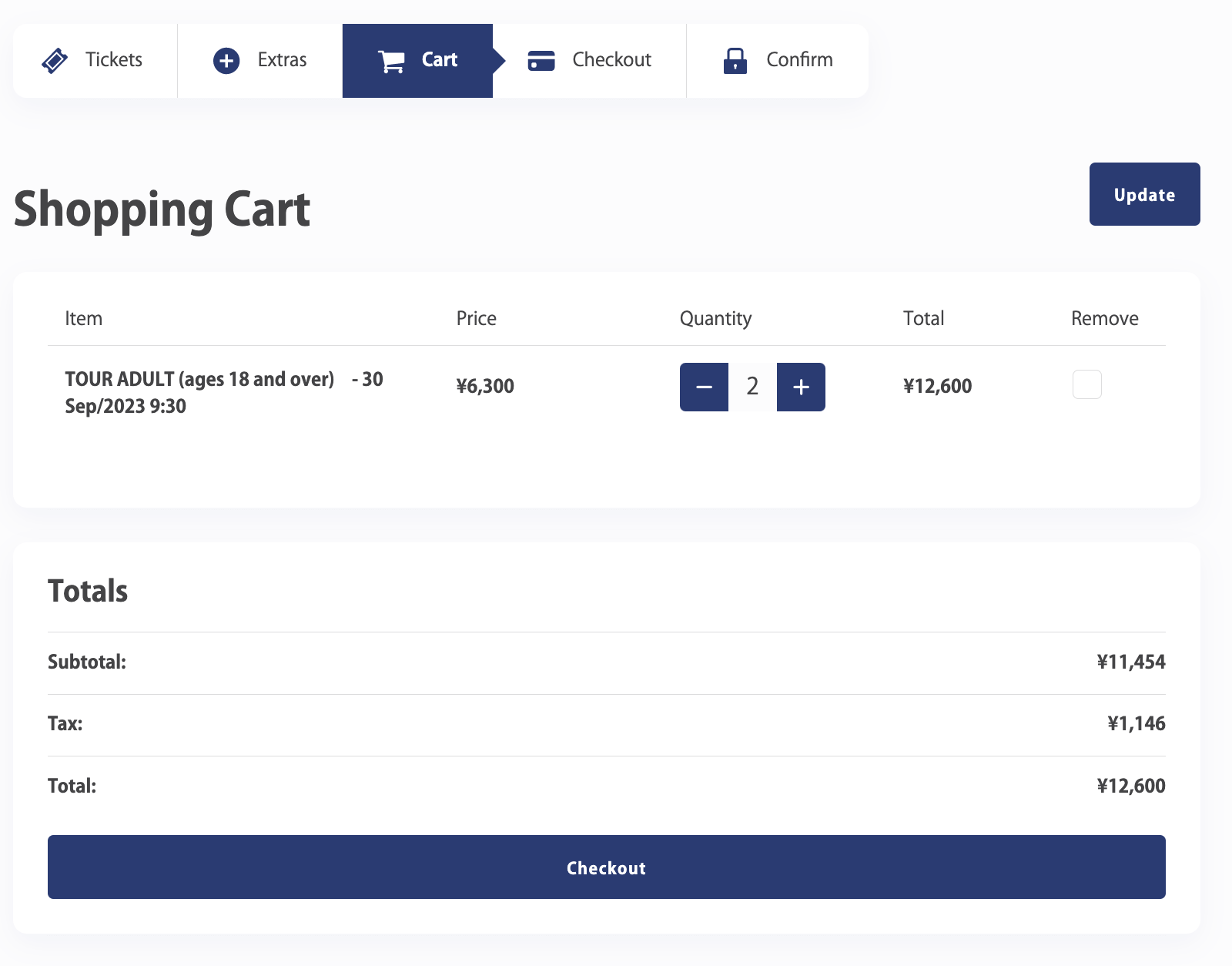Open the Extras step label
The width and height of the screenshot is (1232, 966).
(x=282, y=60)
